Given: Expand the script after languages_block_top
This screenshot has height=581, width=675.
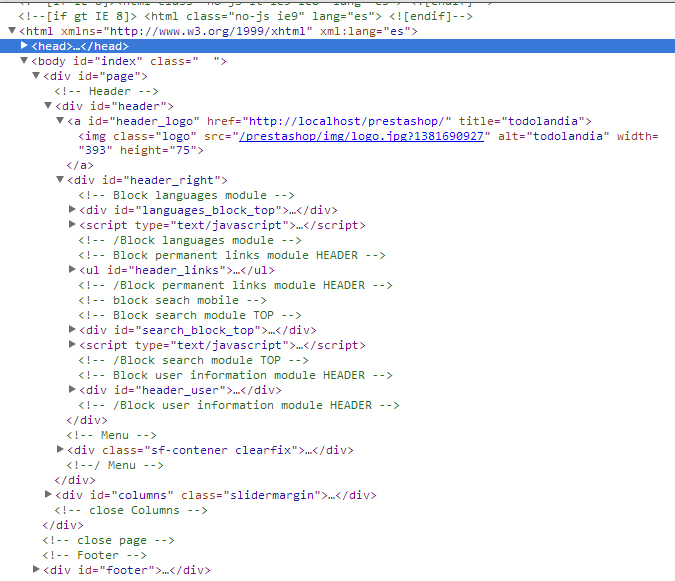Looking at the screenshot, I should click(x=72, y=225).
